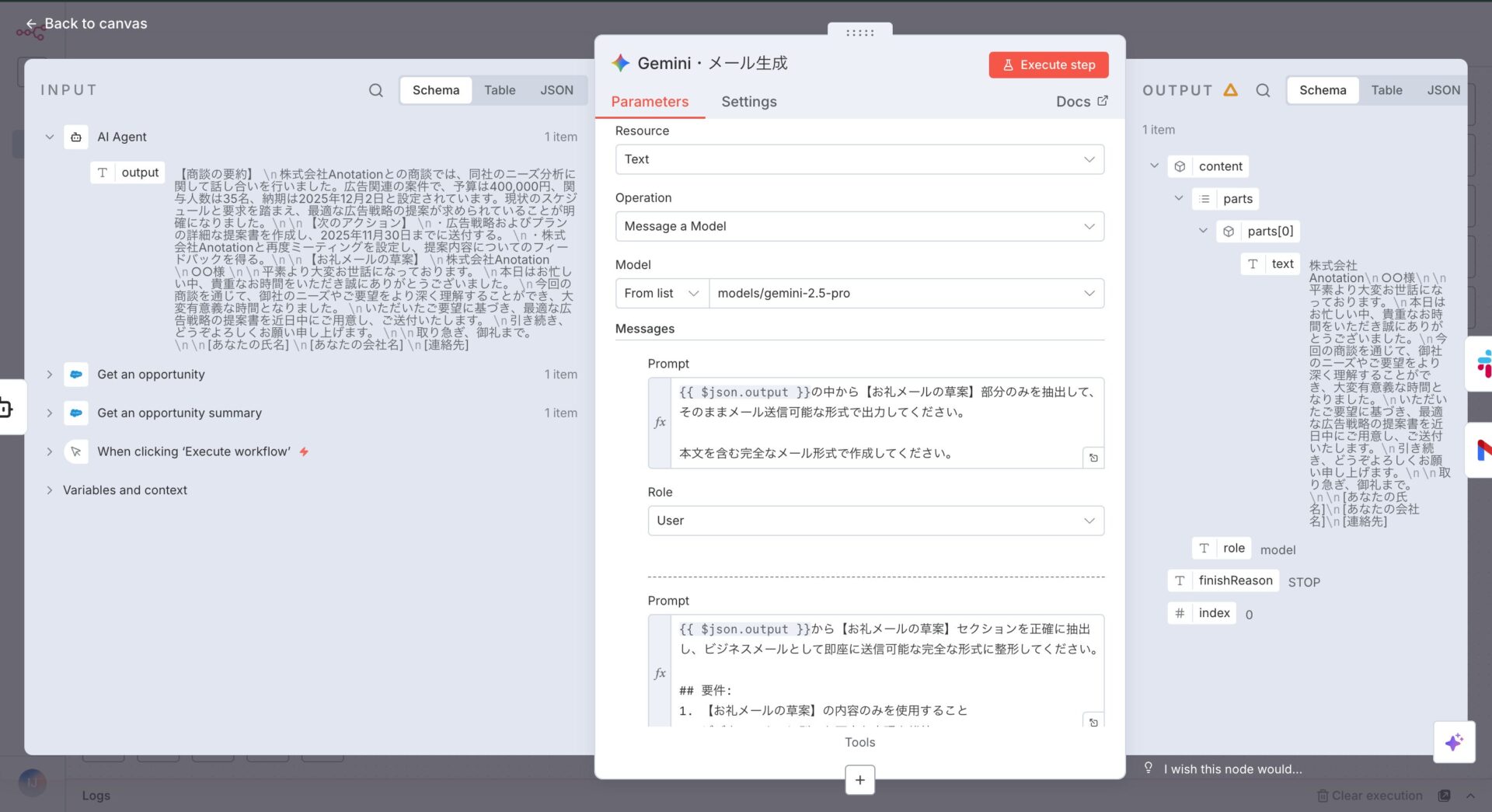Viewport: 1492px width, 812px height.
Task: Switch output view to Table
Action: click(1386, 90)
